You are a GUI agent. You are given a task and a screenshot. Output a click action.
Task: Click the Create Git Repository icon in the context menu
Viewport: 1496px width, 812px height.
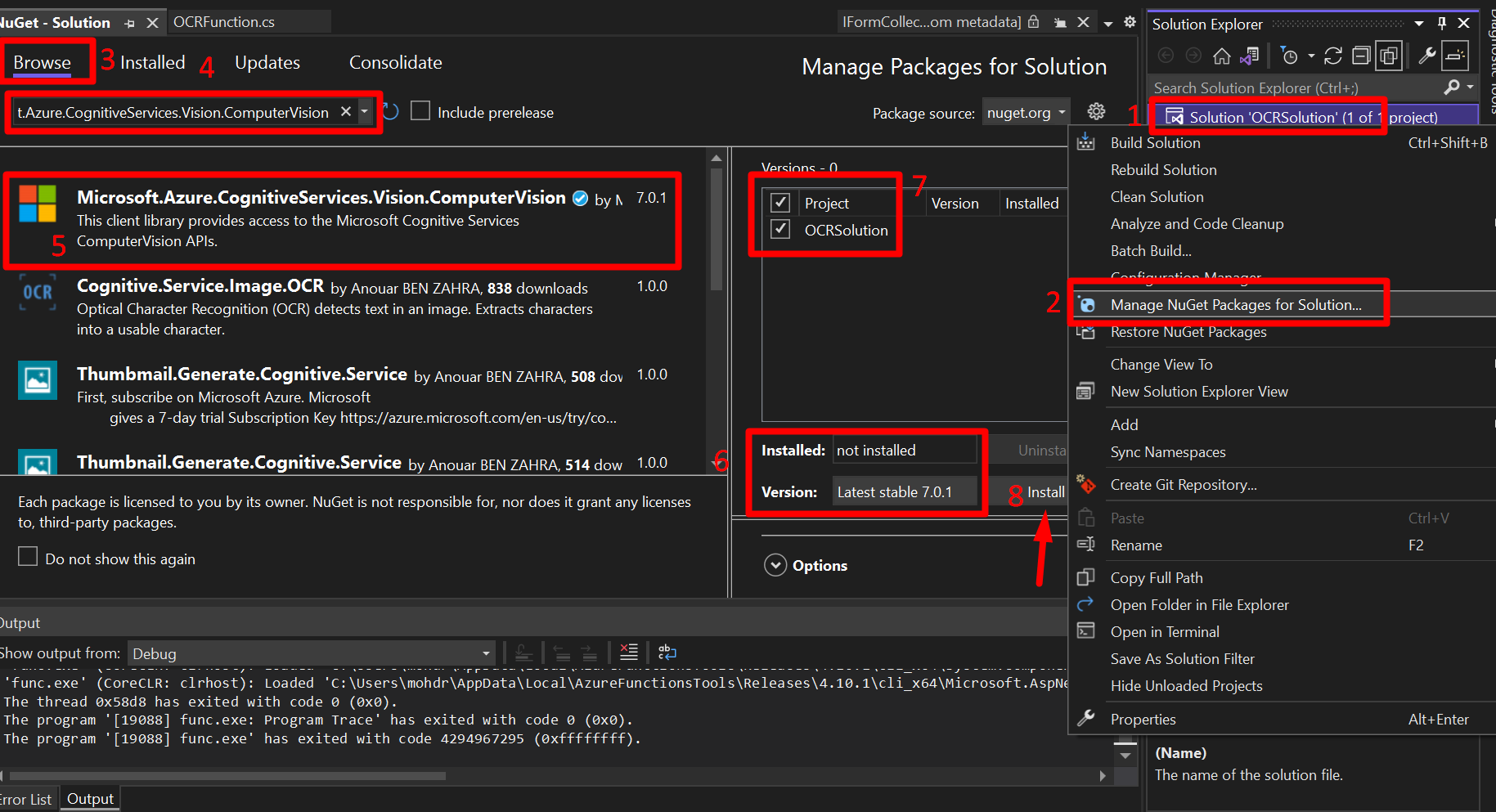[1085, 484]
